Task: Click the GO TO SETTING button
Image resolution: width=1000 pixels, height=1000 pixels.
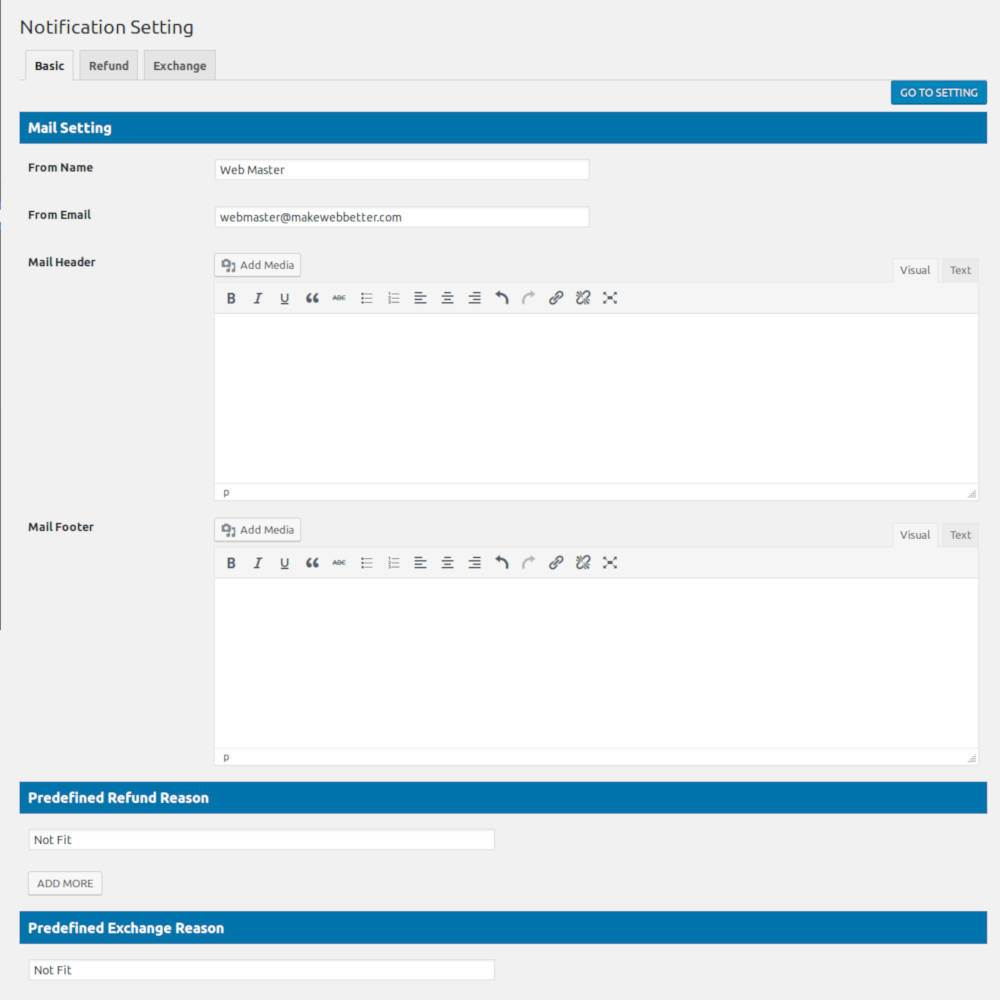Action: tap(938, 92)
